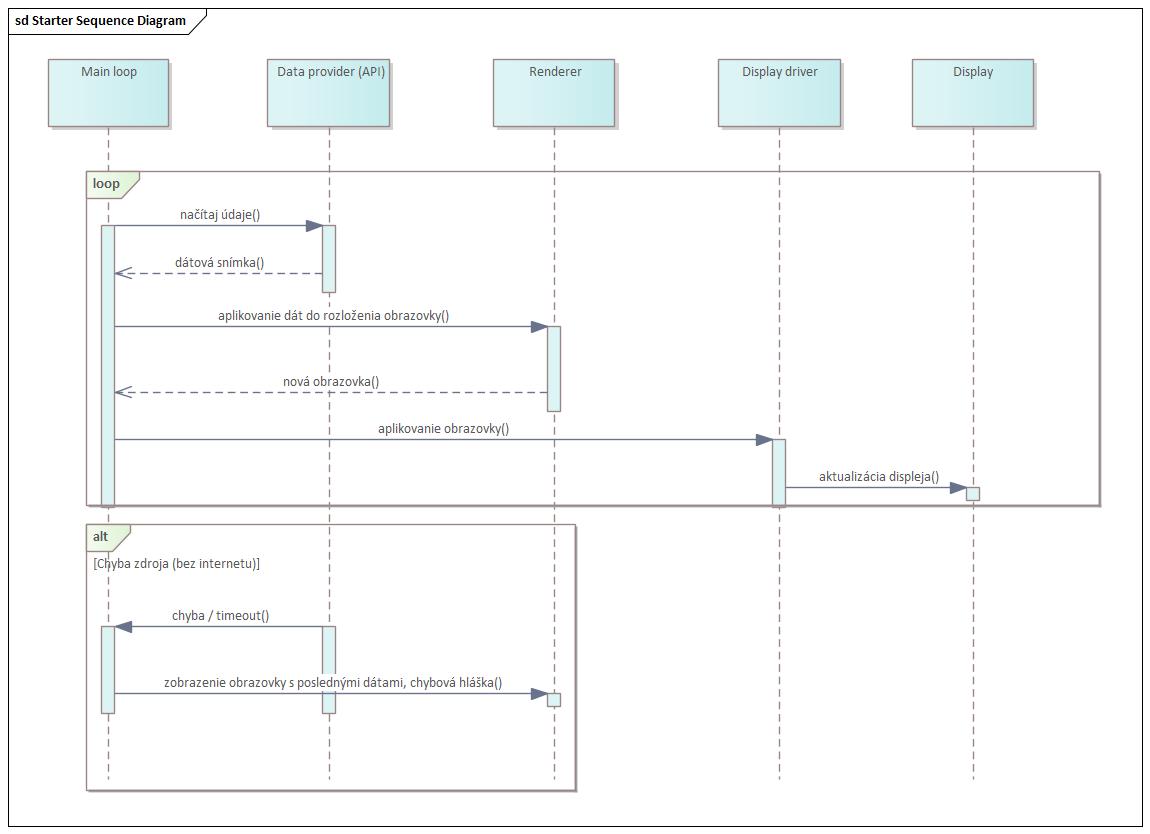Select the Display driver activation bar

pyautogui.click(x=778, y=471)
